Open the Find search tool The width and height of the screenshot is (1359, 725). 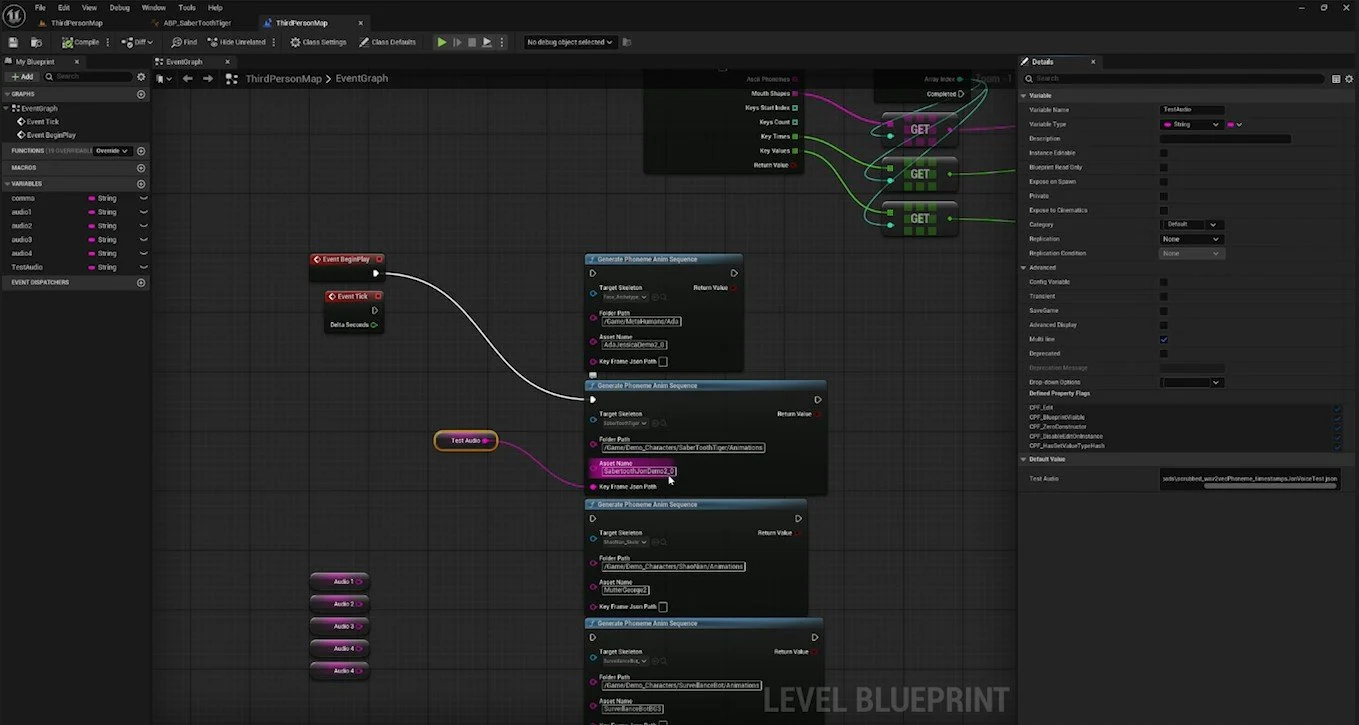point(184,42)
